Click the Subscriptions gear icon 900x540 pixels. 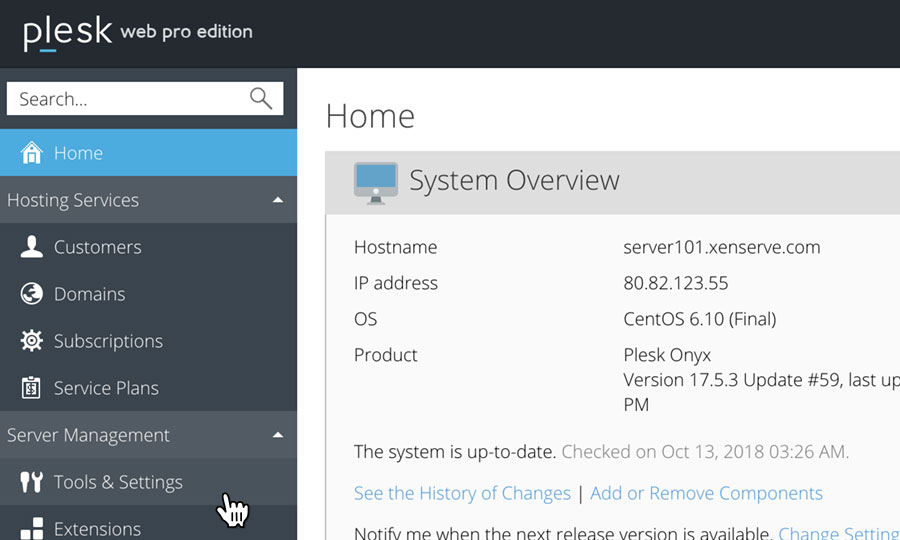pyautogui.click(x=32, y=341)
